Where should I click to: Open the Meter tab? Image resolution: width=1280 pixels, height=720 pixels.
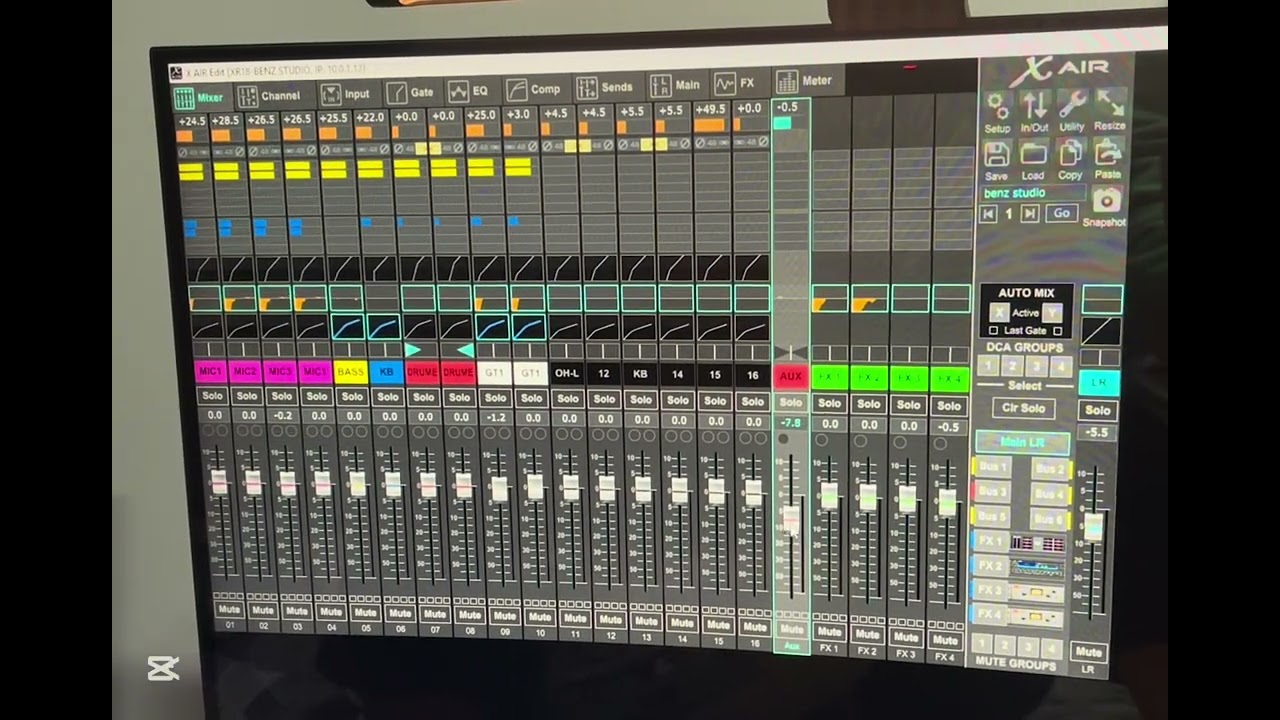[x=805, y=81]
